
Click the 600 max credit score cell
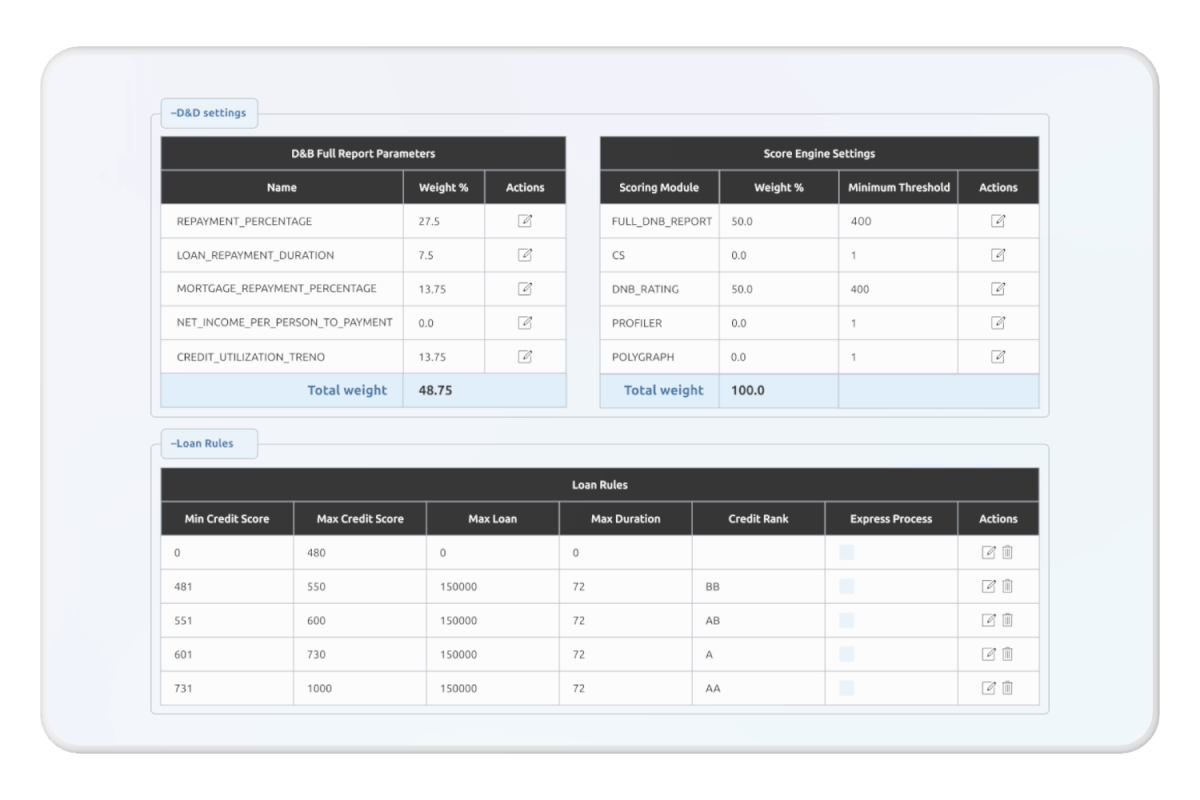point(360,620)
